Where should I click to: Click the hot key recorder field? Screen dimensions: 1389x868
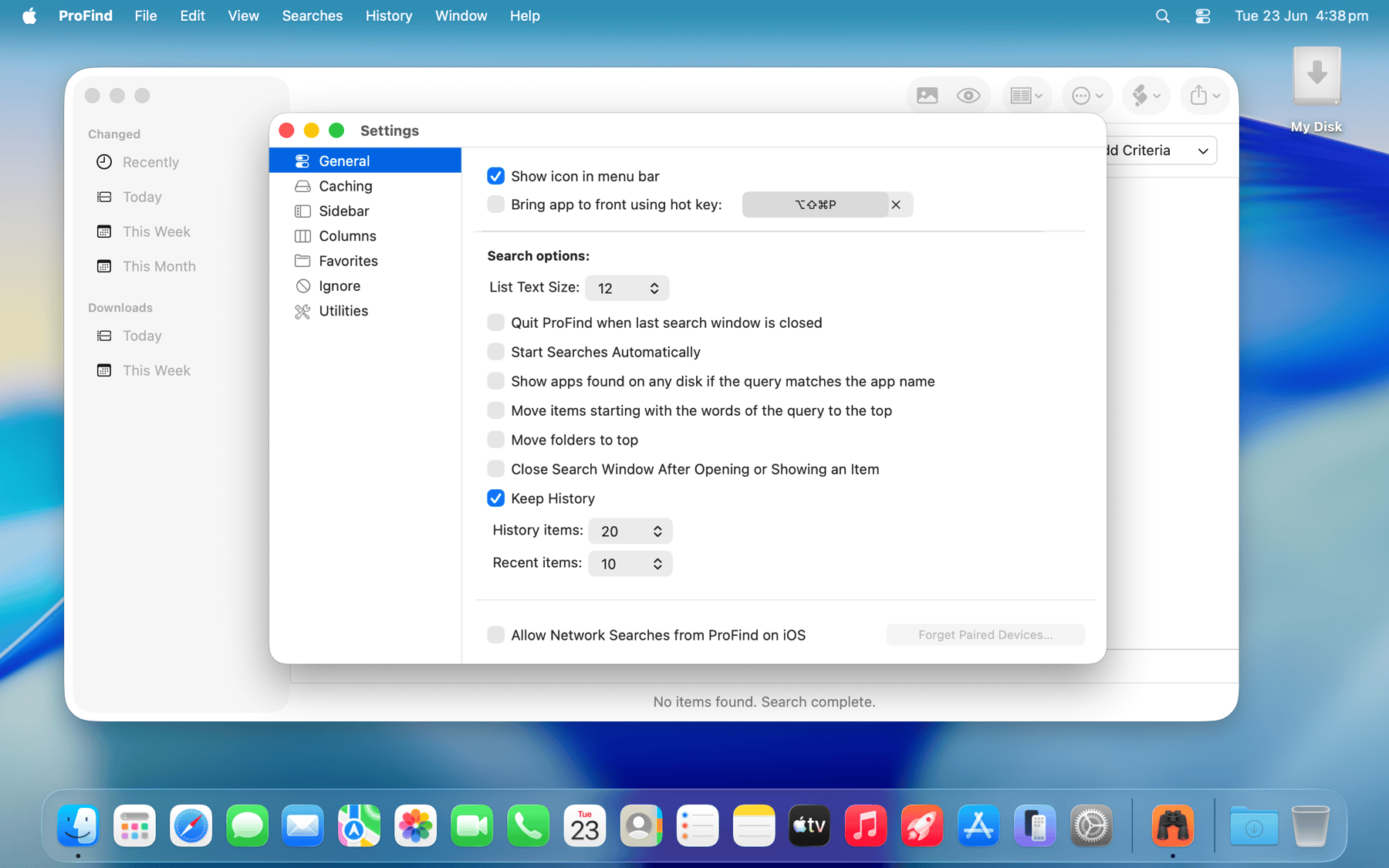pos(815,204)
